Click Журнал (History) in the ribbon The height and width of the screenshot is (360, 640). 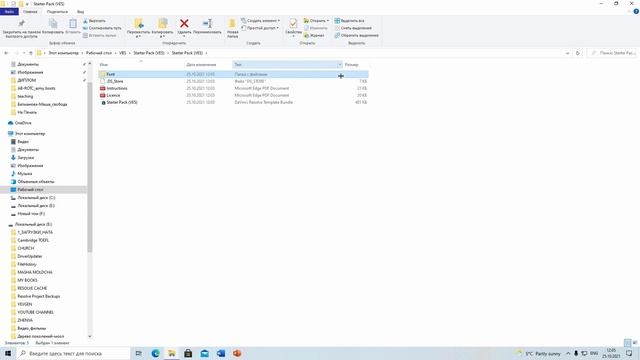(314, 36)
